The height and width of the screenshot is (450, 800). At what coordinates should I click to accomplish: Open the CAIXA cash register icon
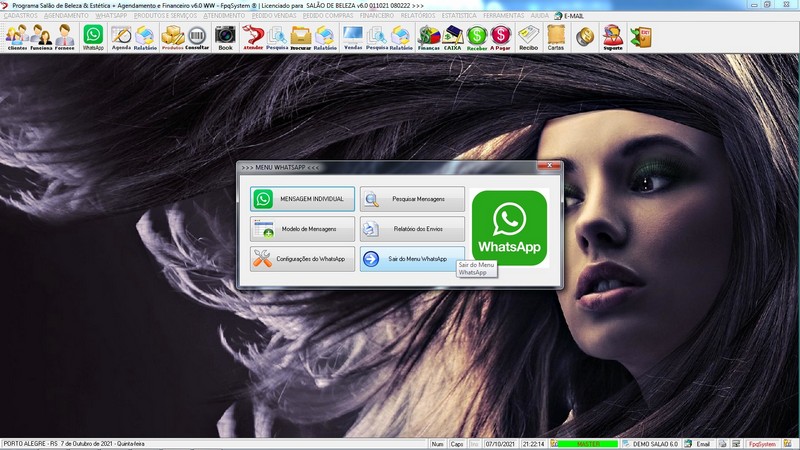tap(453, 37)
